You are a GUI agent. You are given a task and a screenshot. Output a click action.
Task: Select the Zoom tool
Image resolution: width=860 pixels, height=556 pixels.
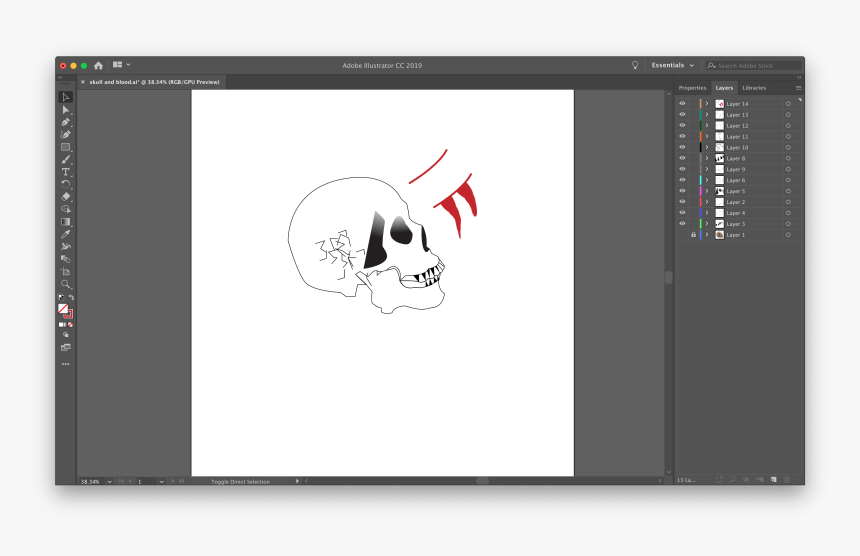tap(65, 284)
